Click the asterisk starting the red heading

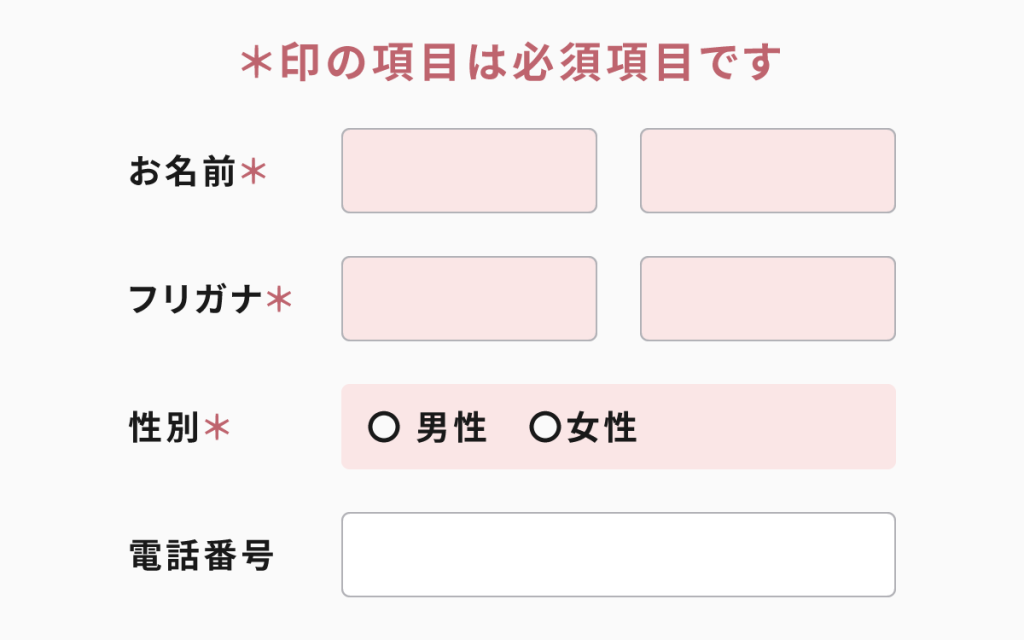pos(257,63)
